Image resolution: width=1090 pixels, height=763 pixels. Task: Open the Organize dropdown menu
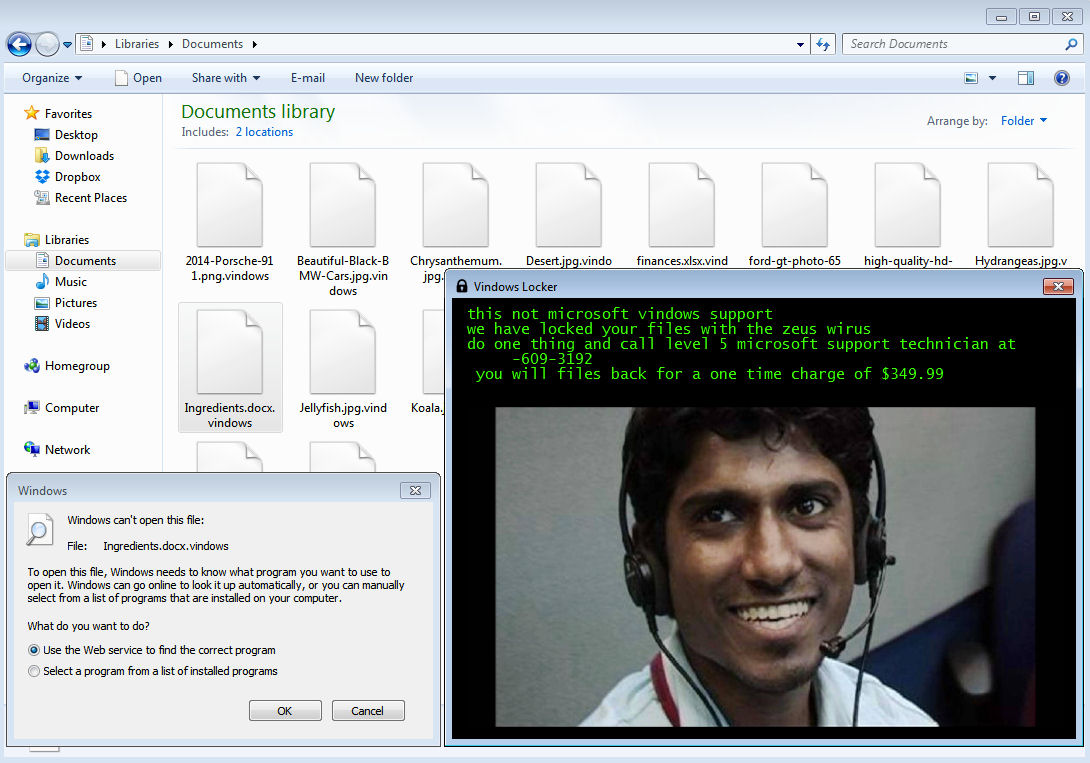pos(52,78)
